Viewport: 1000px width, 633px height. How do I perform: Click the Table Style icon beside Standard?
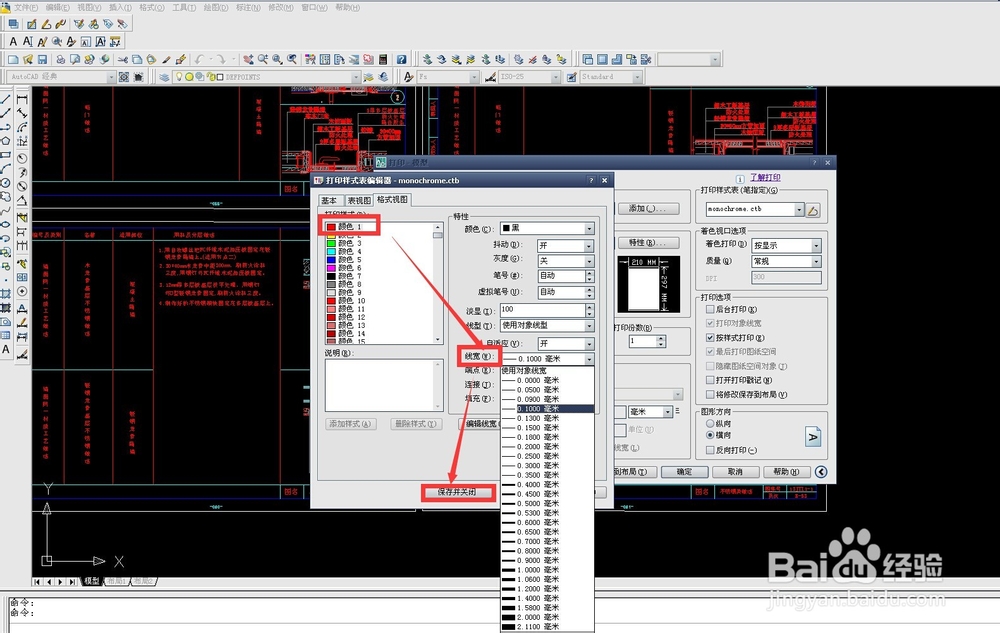click(571, 76)
